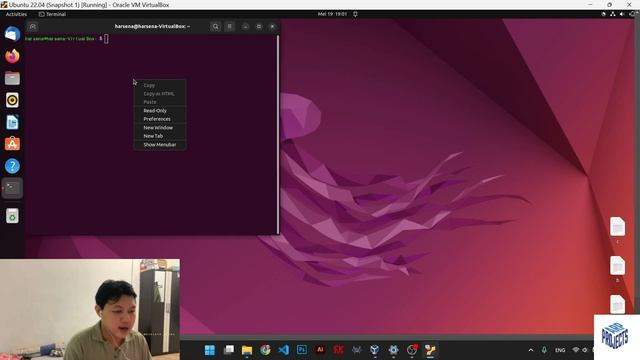The height and width of the screenshot is (360, 640).
Task: Click the active app at taskbar end
Action: click(430, 350)
